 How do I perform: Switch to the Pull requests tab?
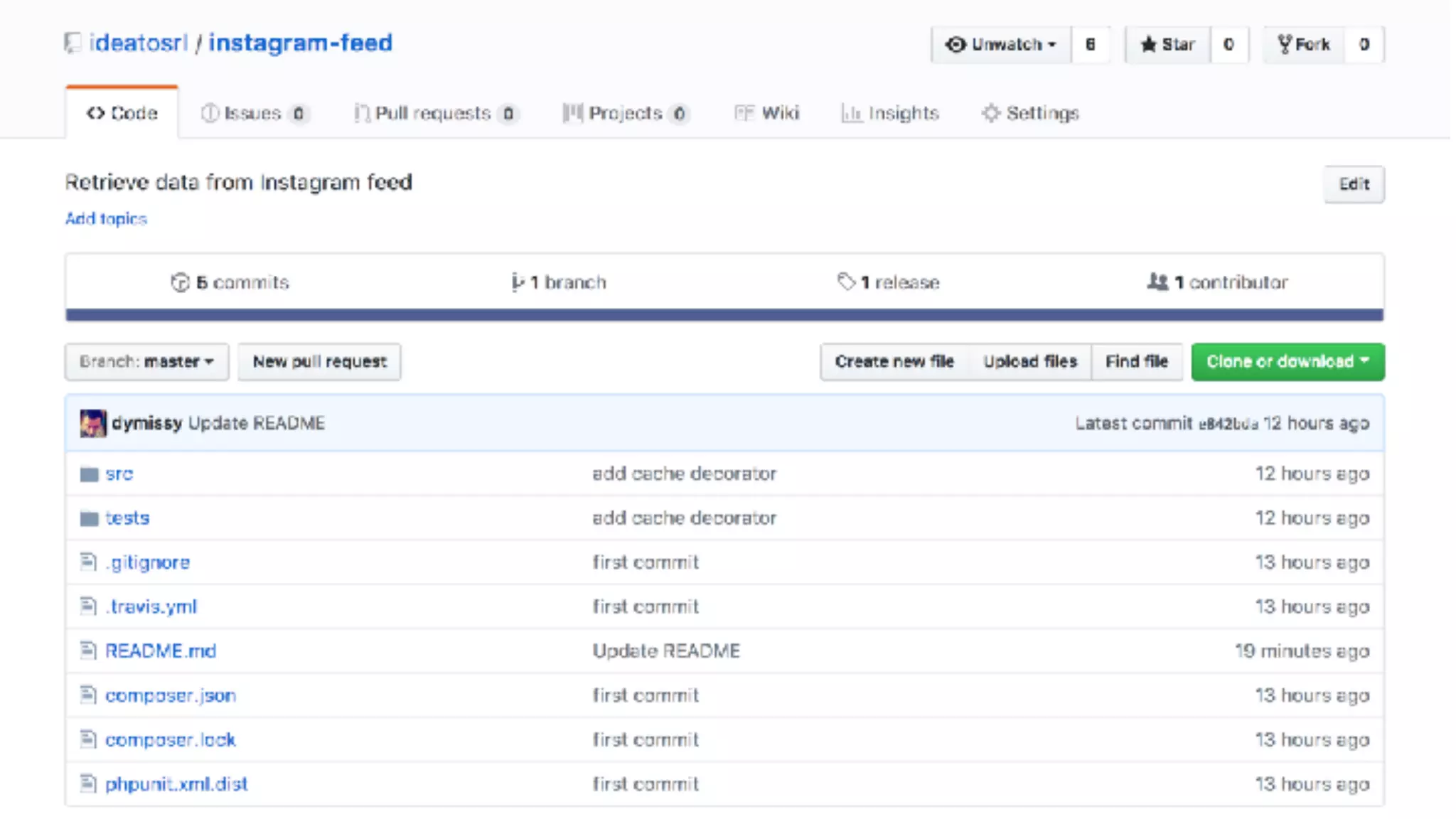click(x=436, y=113)
